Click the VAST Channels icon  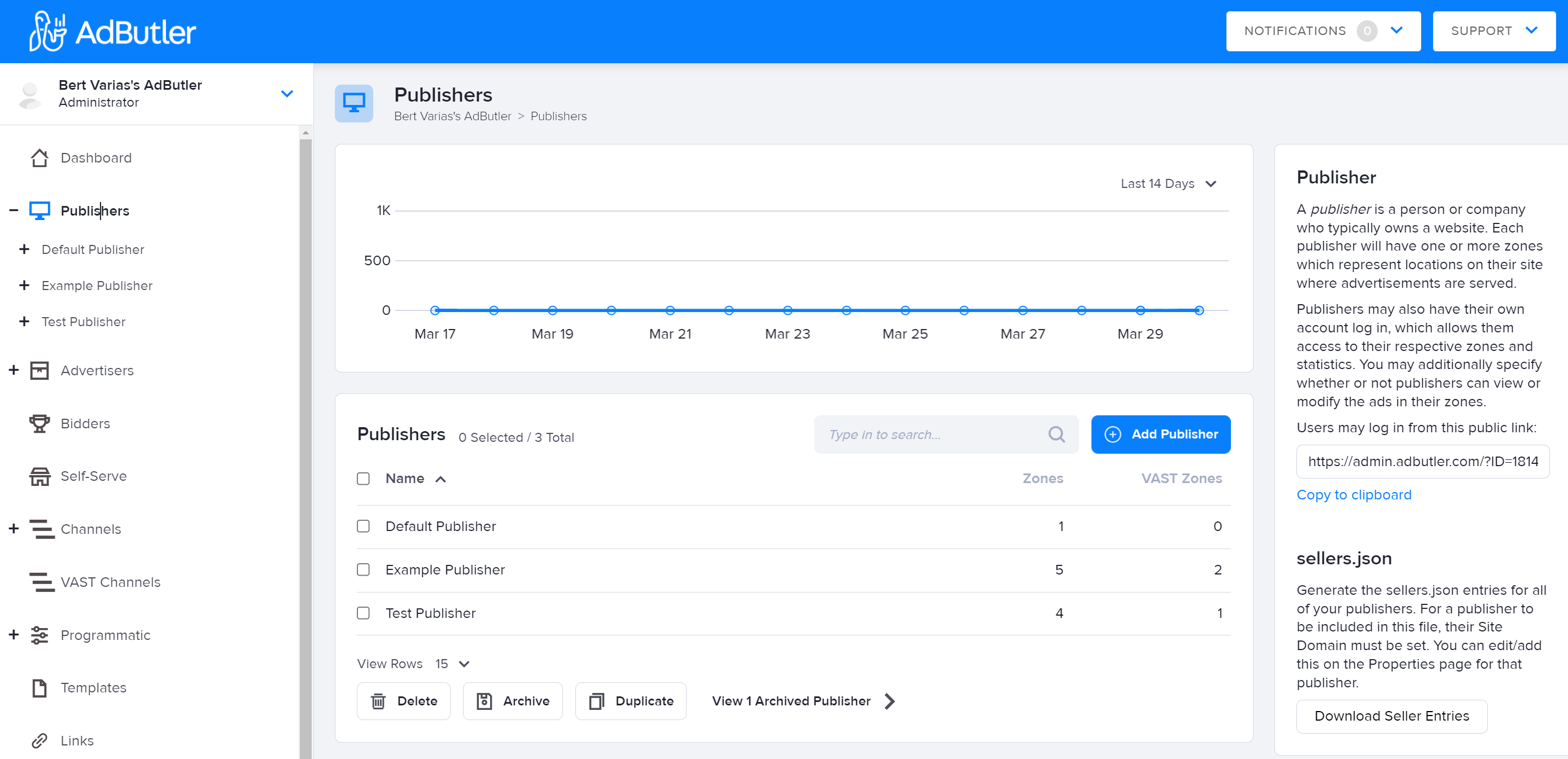[x=41, y=582]
